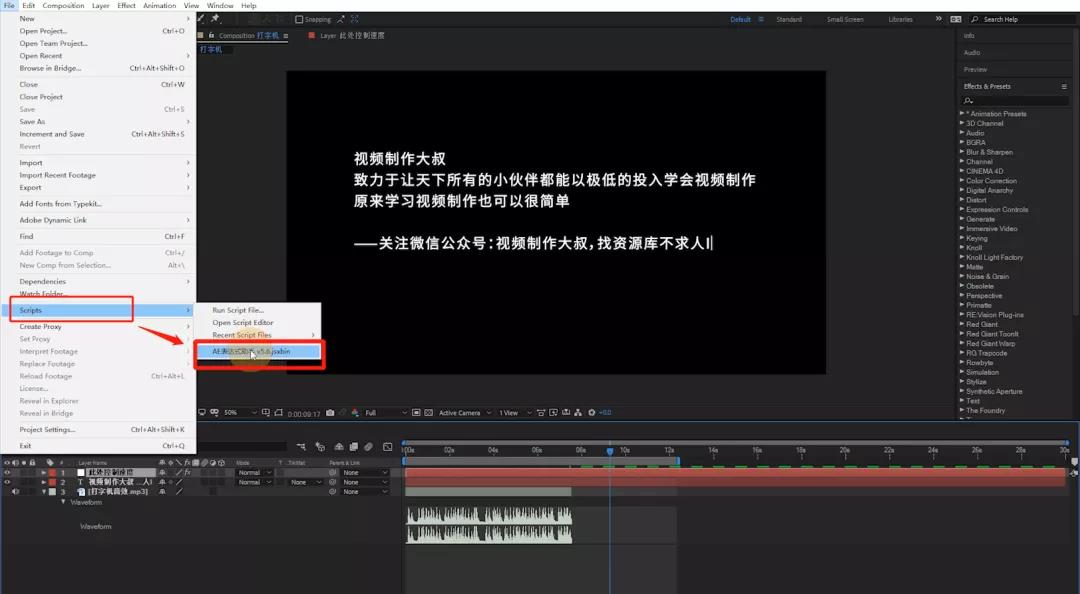Viewport: 1080px width, 594px height.
Task: Click the 3D glasses preview icon in viewer bar
Action: pos(214,412)
